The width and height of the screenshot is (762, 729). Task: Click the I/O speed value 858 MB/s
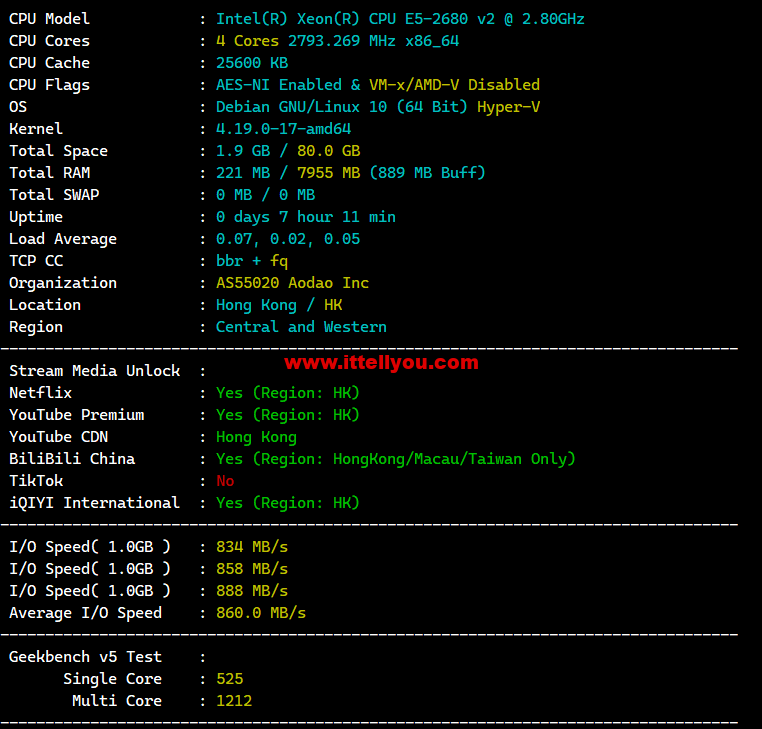[x=252, y=569]
